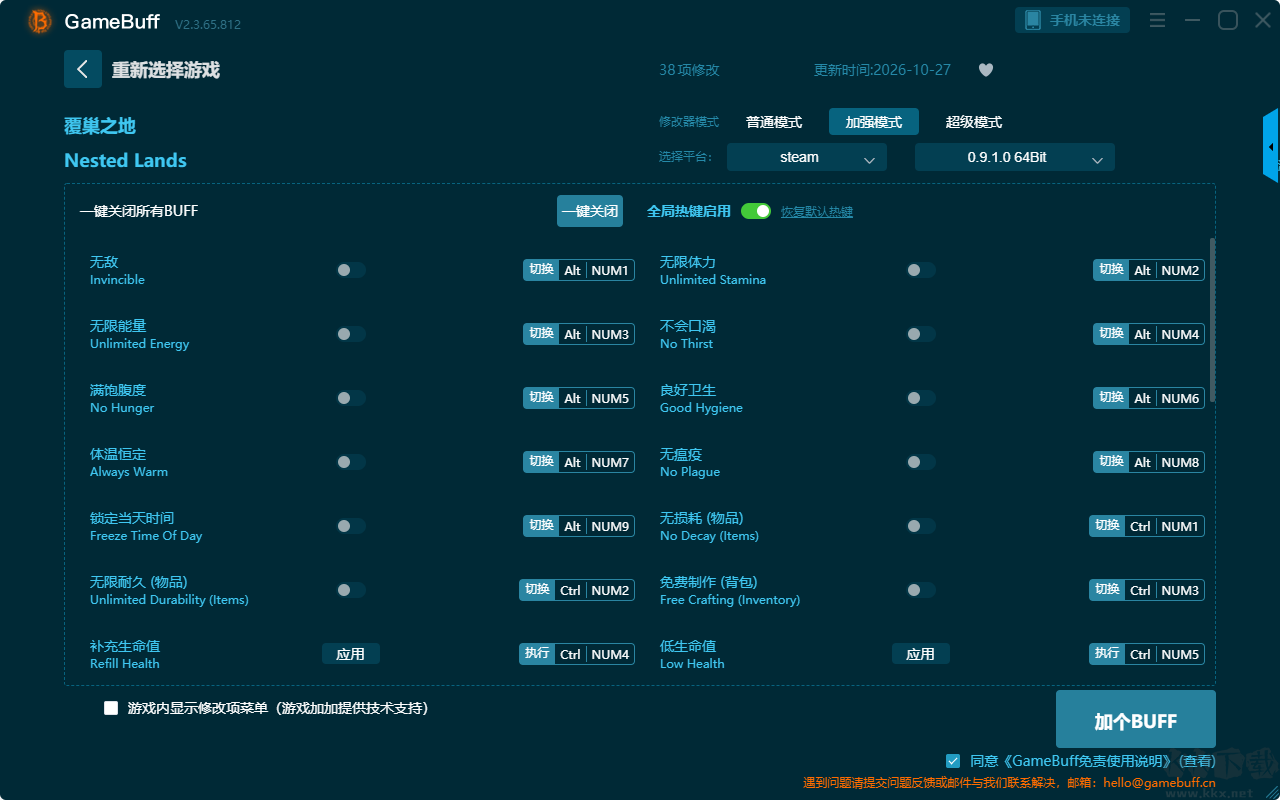Click the back arrow icon
The image size is (1280, 800).
coord(83,69)
